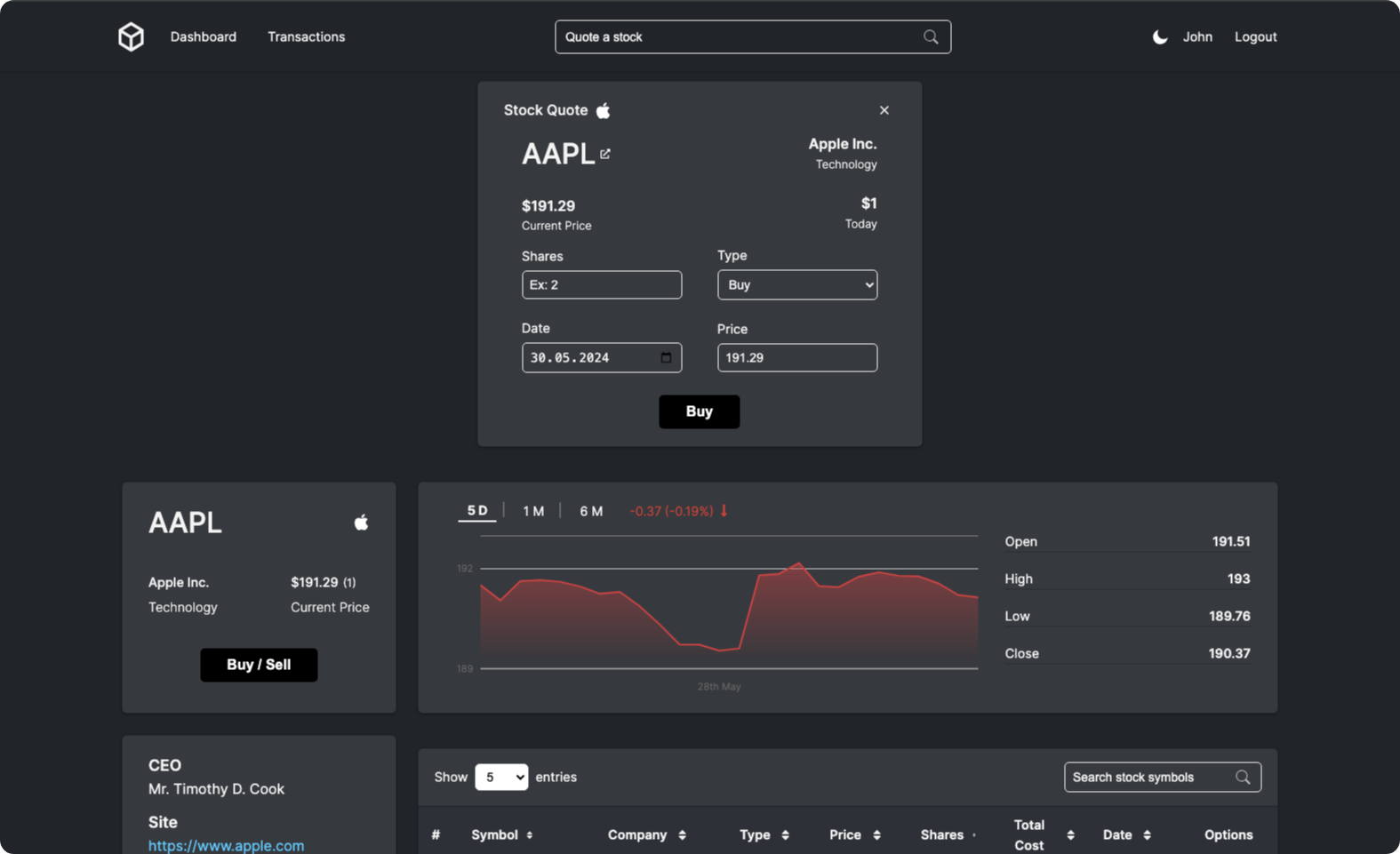
Task: Open AAPL external link icon
Action: (605, 154)
